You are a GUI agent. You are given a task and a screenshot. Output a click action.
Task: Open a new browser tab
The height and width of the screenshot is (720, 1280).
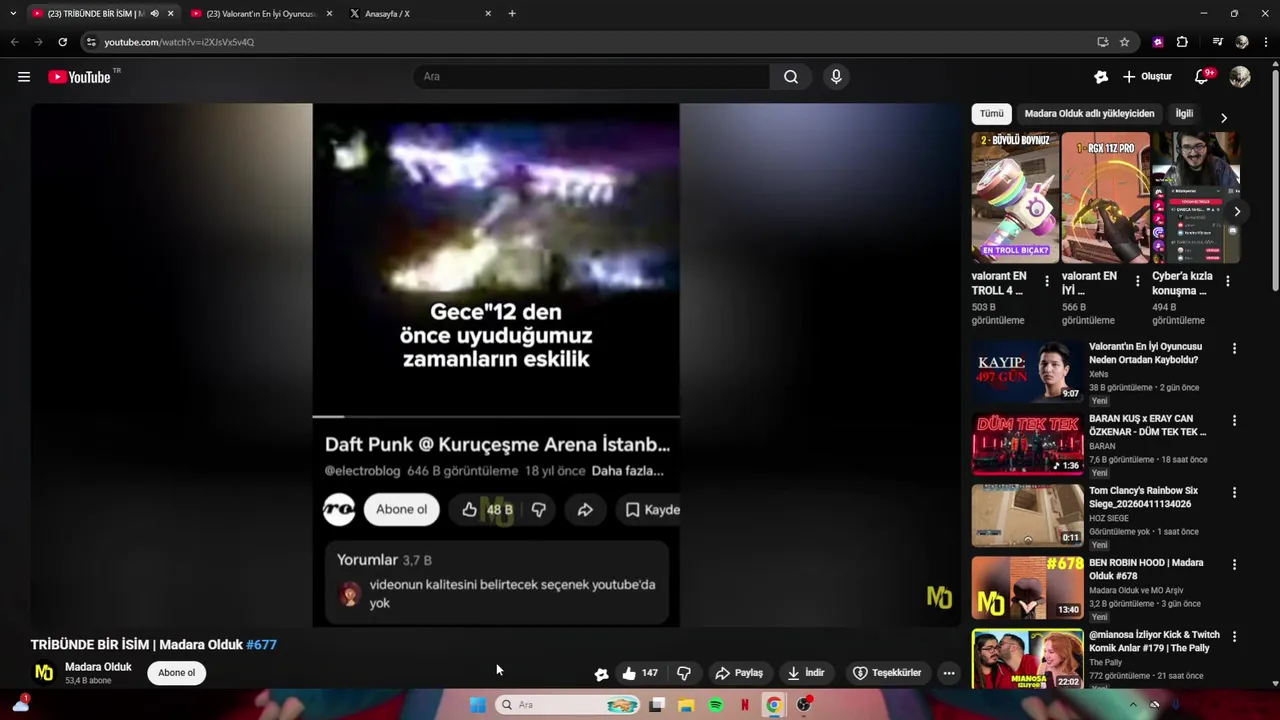(512, 14)
